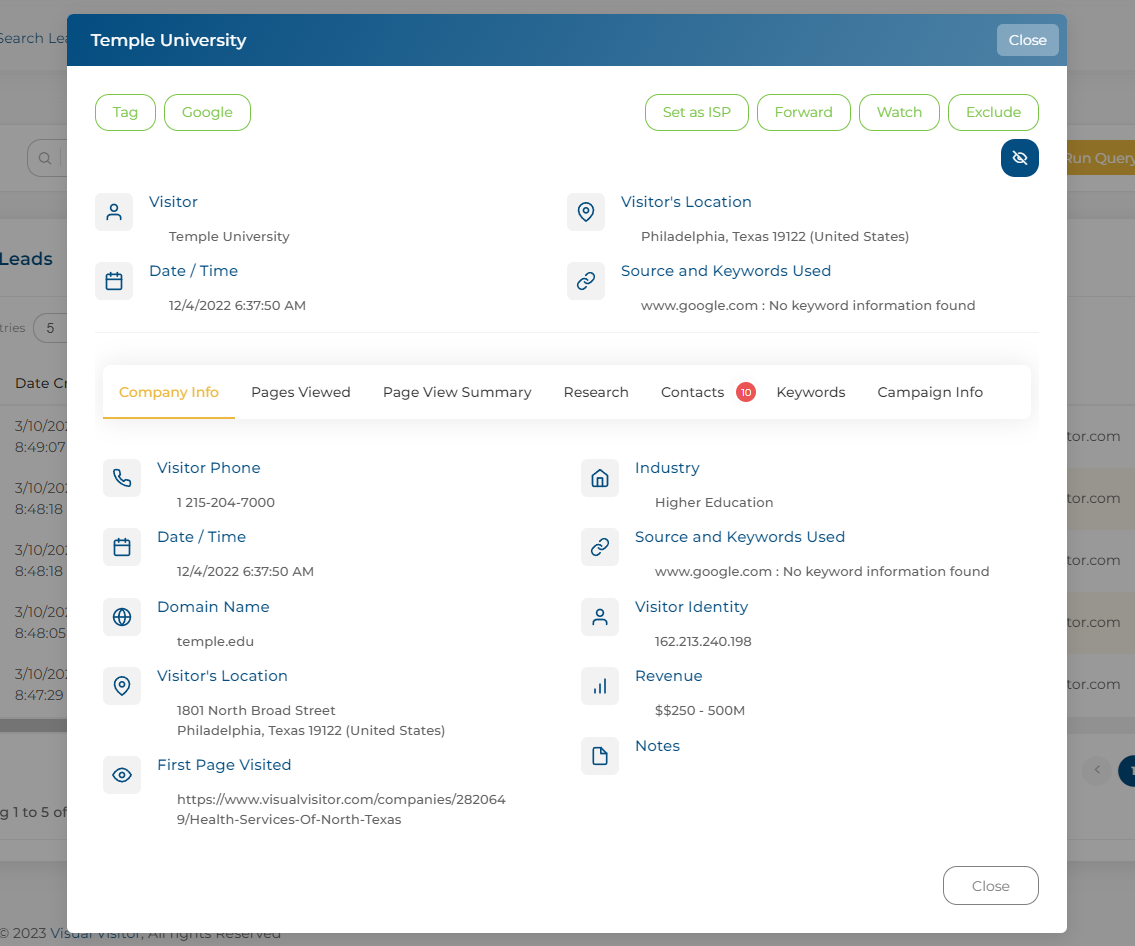Image resolution: width=1135 pixels, height=946 pixels.
Task: Click the Google button
Action: point(207,112)
